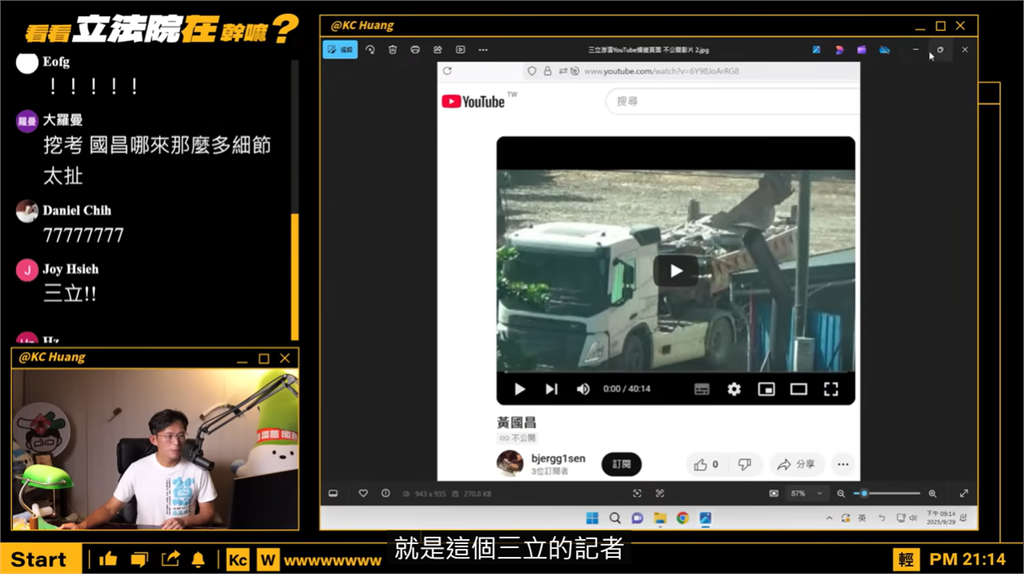Toggle favorite heart icon in Photos footer
Image resolution: width=1024 pixels, height=574 pixels.
tap(363, 493)
